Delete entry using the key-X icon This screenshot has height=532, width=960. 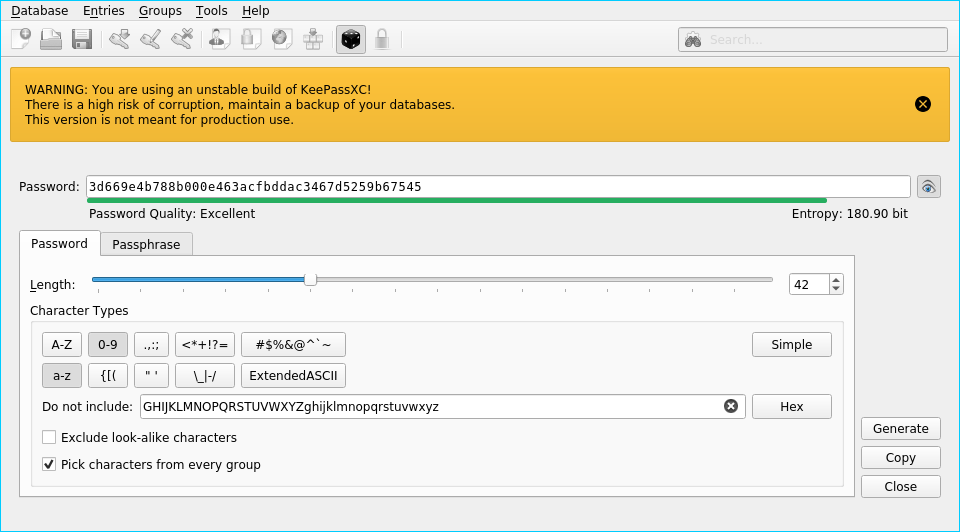click(182, 39)
